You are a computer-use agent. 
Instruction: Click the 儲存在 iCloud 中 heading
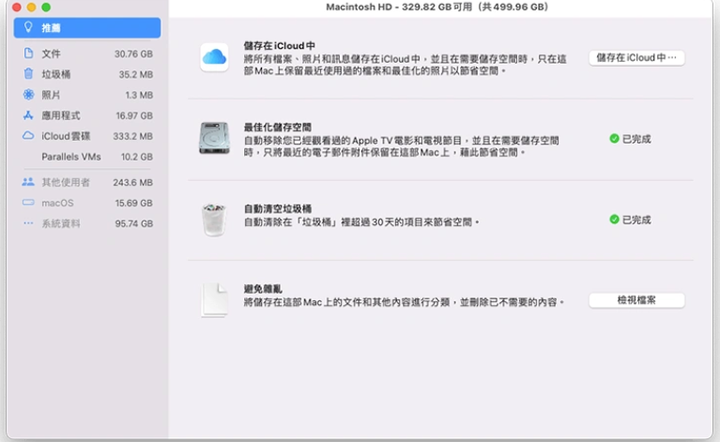tap(279, 46)
